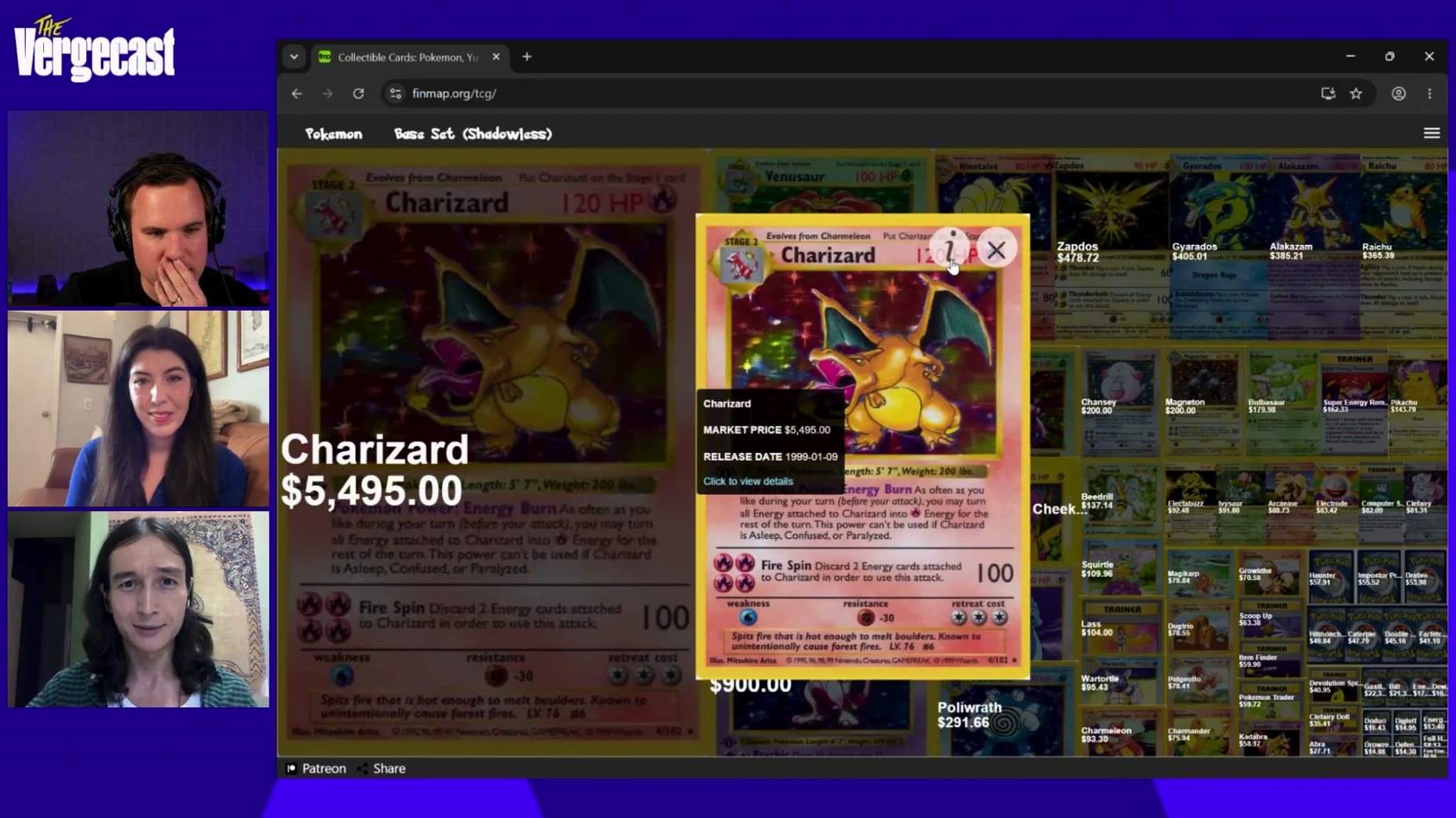This screenshot has width=1456, height=818.
Task: Install app icon in address bar
Action: pos(1328,93)
